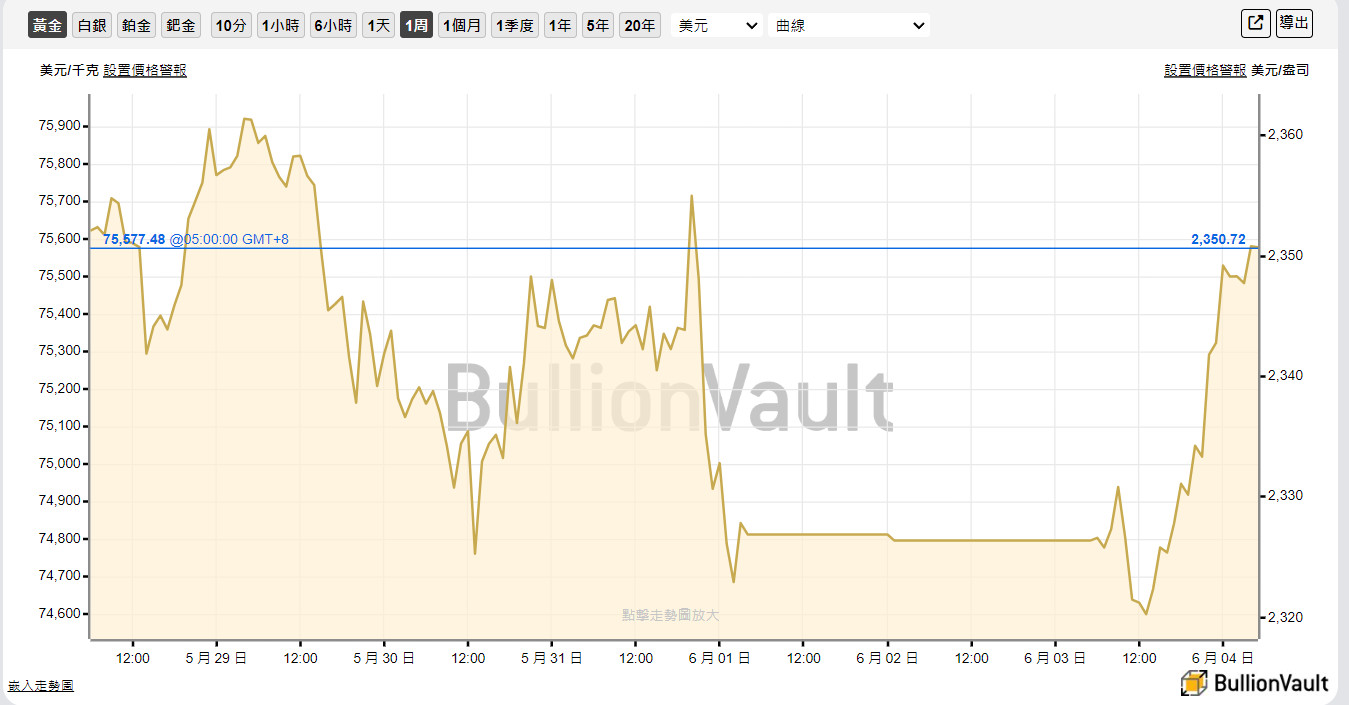This screenshot has width=1349, height=705.
Task: Click the 6 月 02 日 date axis label
Action: point(888,658)
